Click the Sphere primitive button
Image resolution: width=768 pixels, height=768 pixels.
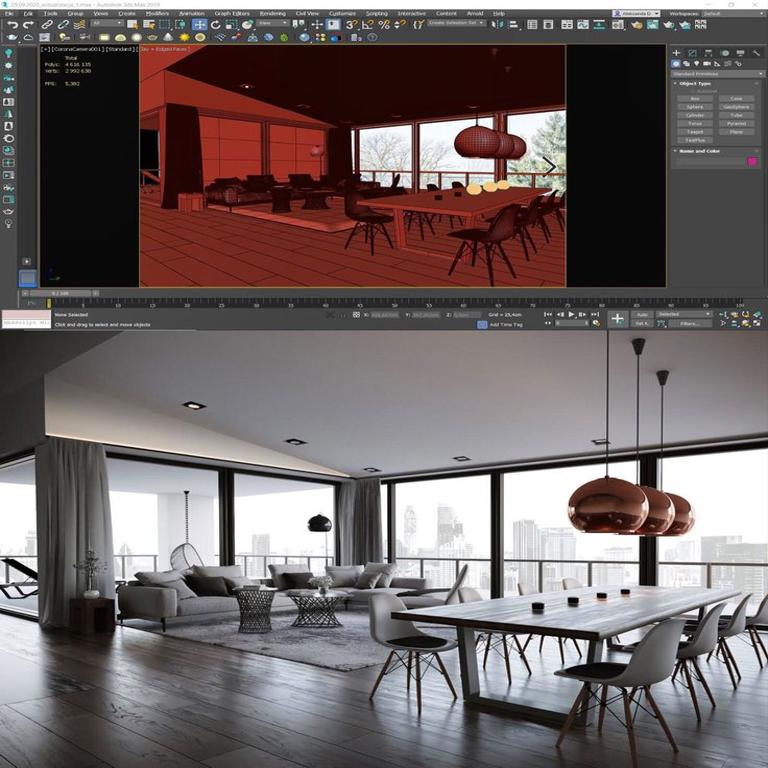[x=695, y=107]
